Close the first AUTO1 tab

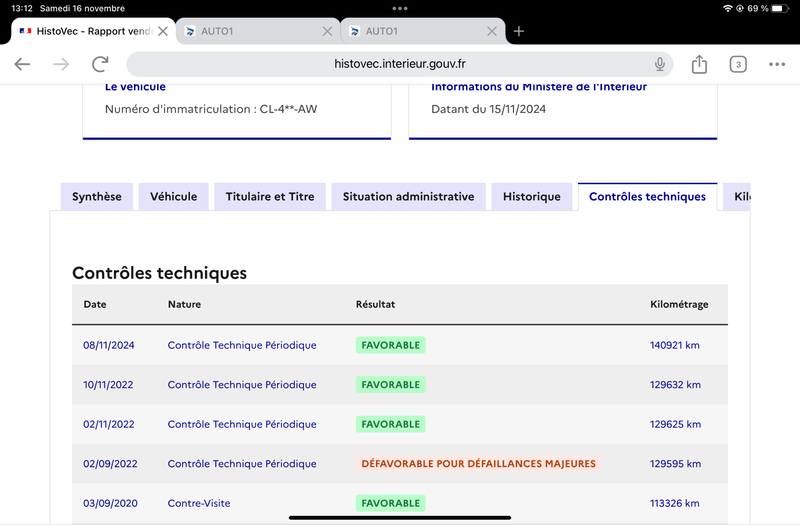pos(327,31)
